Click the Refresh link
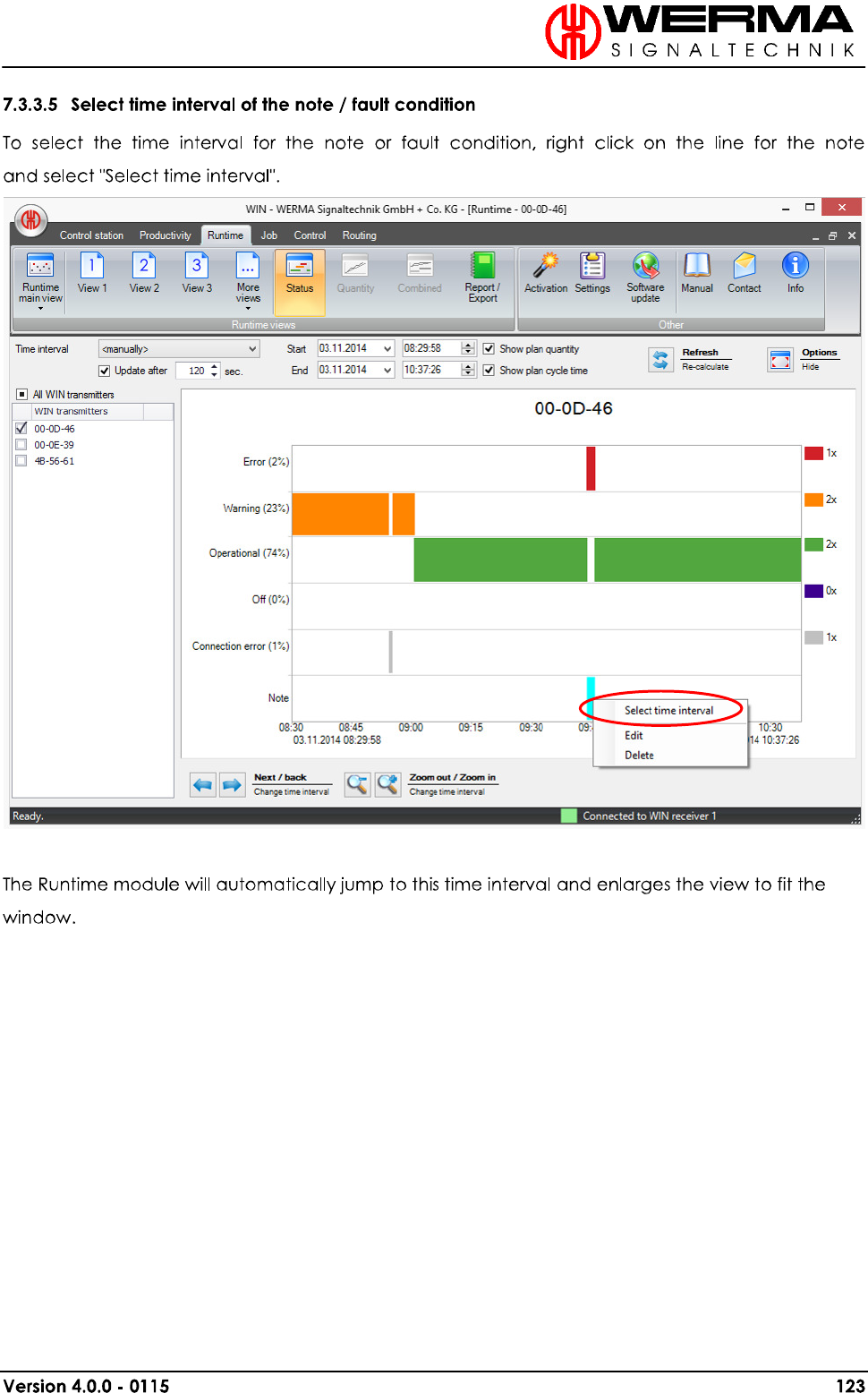Screen dimensions: 868x1393 click(701, 353)
